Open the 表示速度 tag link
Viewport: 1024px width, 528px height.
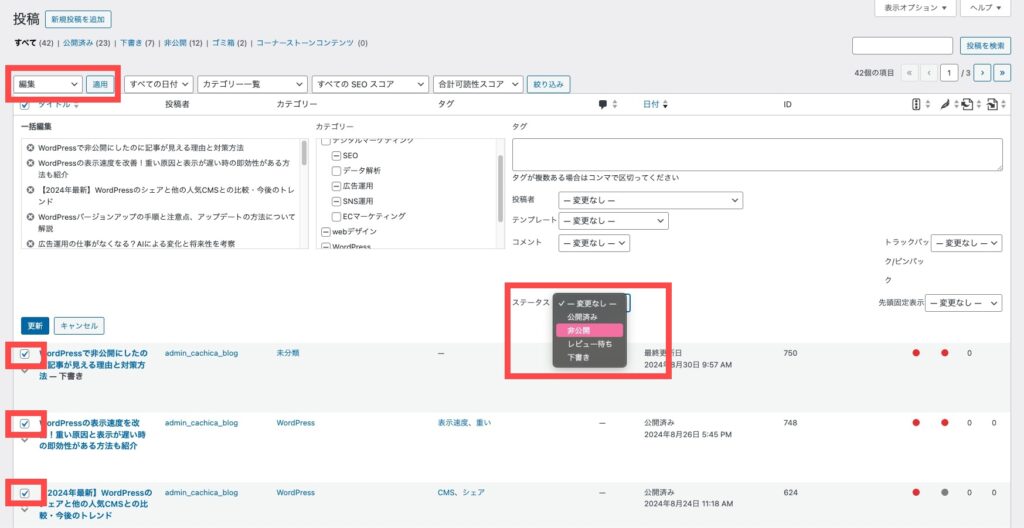(x=453, y=423)
